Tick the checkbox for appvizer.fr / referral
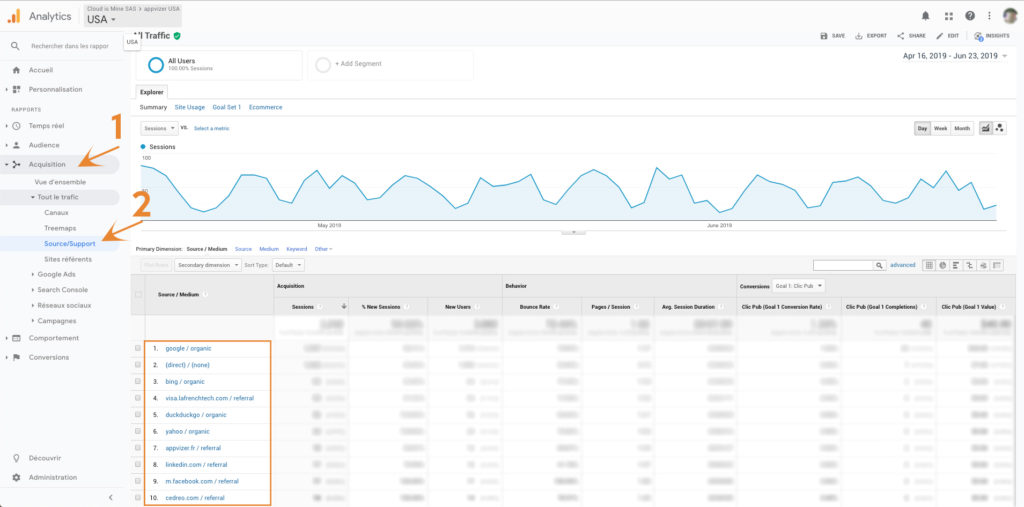The width and height of the screenshot is (1024, 507). [x=138, y=448]
